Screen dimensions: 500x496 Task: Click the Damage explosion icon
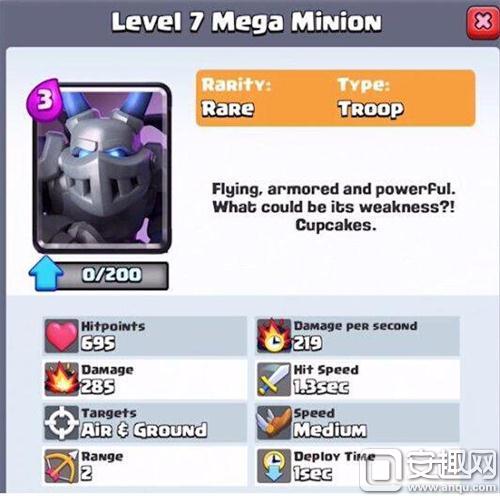pyautogui.click(x=61, y=379)
